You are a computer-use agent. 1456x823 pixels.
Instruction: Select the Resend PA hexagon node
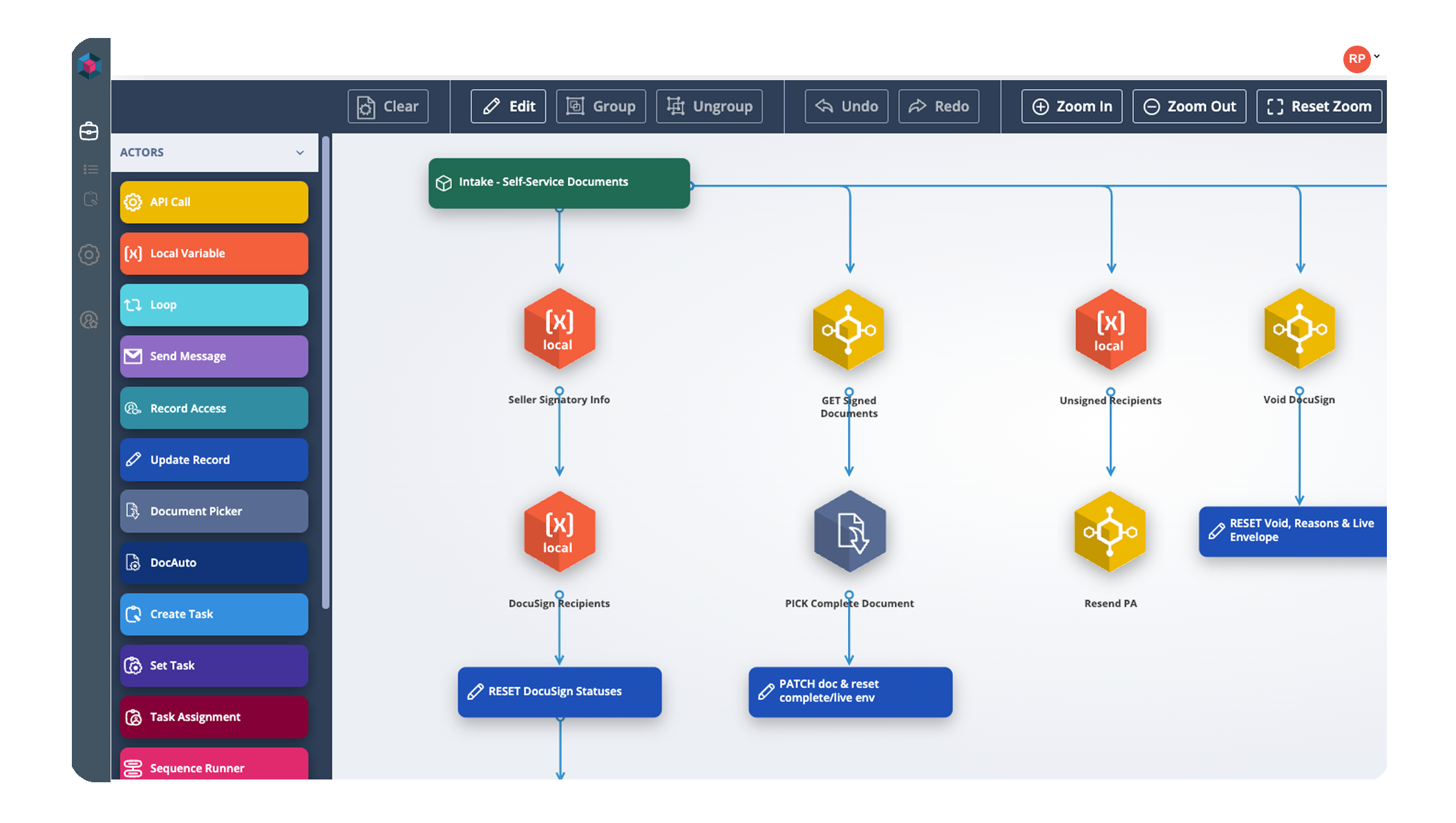click(x=1110, y=531)
